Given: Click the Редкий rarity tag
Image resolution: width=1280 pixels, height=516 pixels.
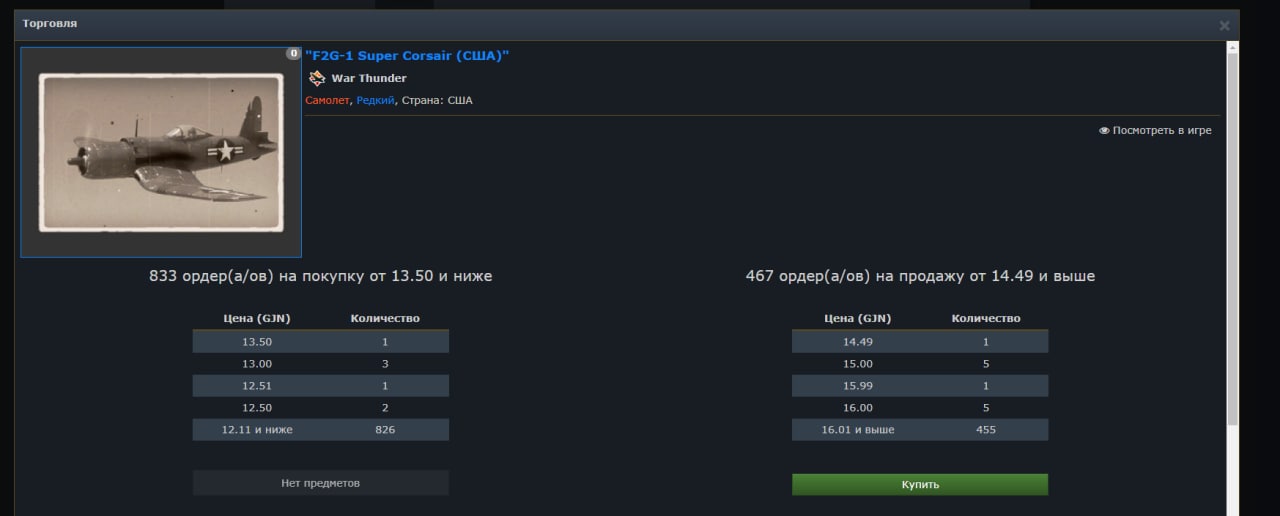Looking at the screenshot, I should coord(375,100).
